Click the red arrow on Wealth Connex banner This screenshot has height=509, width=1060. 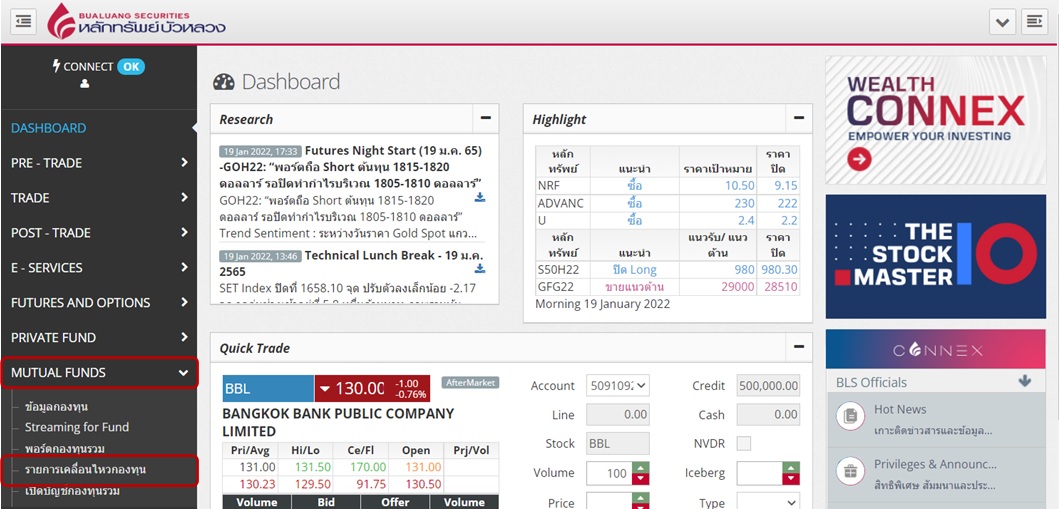pyautogui.click(x=858, y=159)
